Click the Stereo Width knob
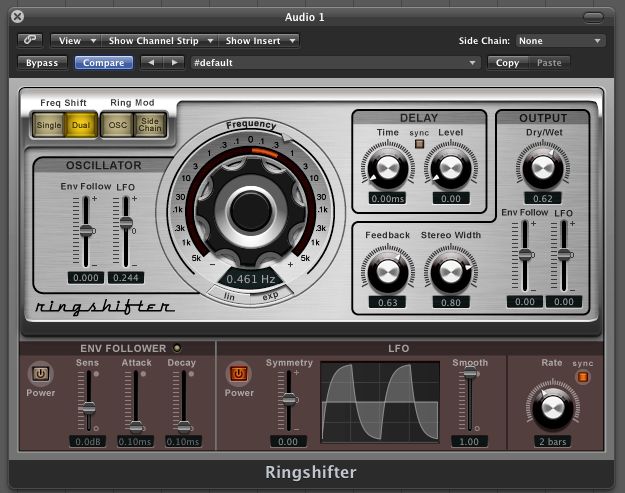The width and height of the screenshot is (625, 493). [x=451, y=273]
